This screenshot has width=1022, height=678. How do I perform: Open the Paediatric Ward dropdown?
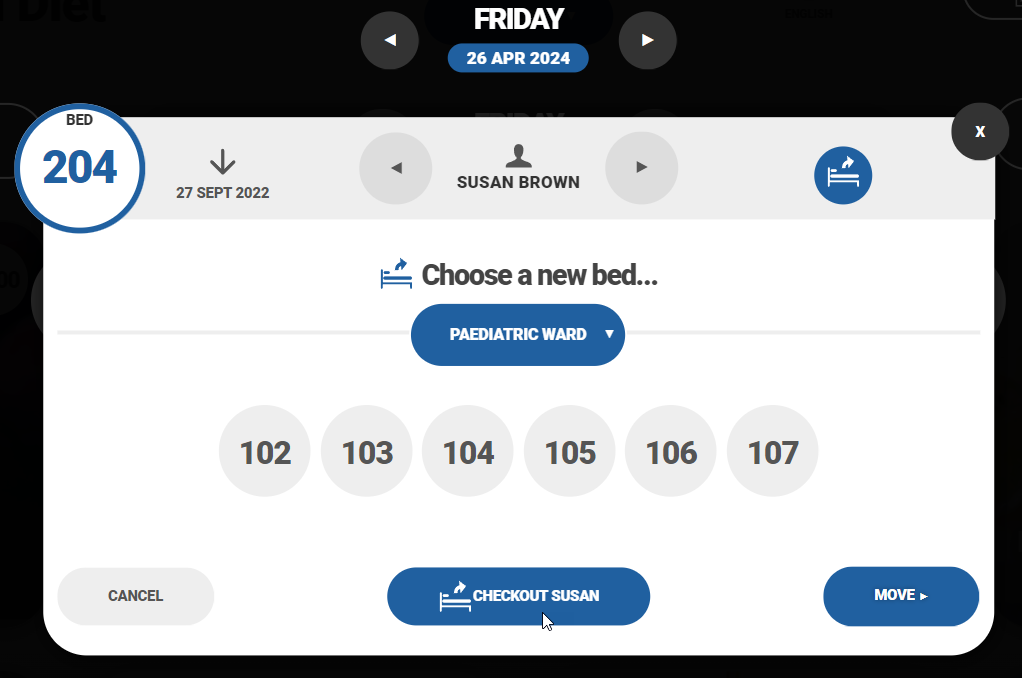point(518,335)
